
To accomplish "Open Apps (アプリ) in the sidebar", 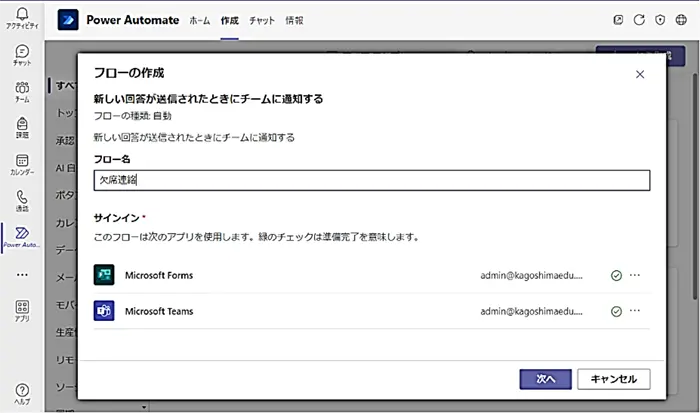I will (x=22, y=311).
